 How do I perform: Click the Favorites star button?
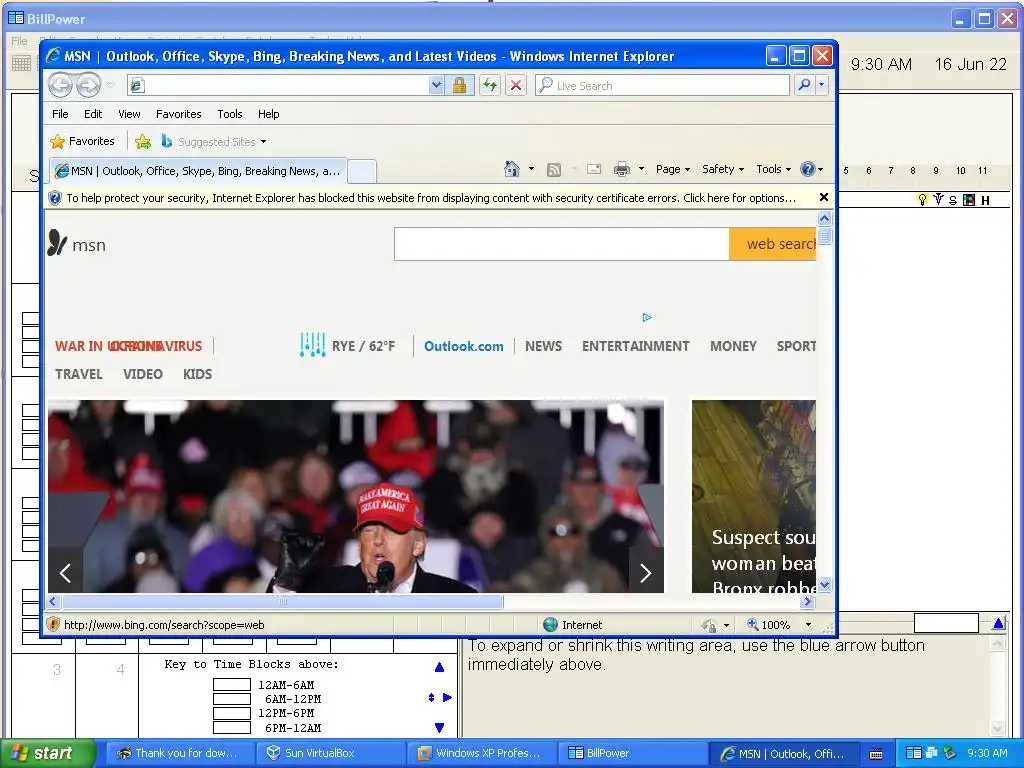(x=82, y=141)
